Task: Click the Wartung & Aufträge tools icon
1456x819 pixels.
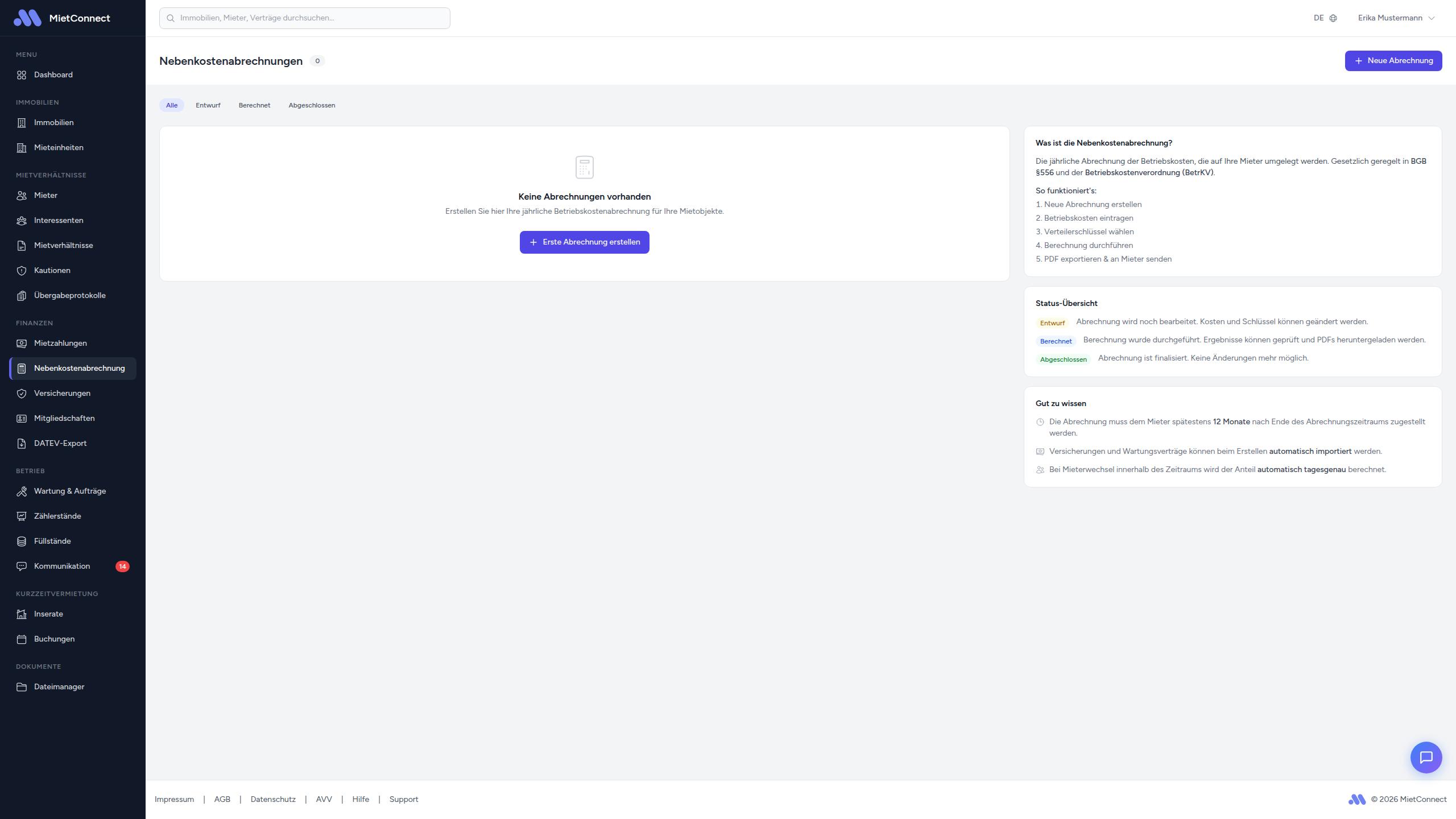Action: point(22,491)
